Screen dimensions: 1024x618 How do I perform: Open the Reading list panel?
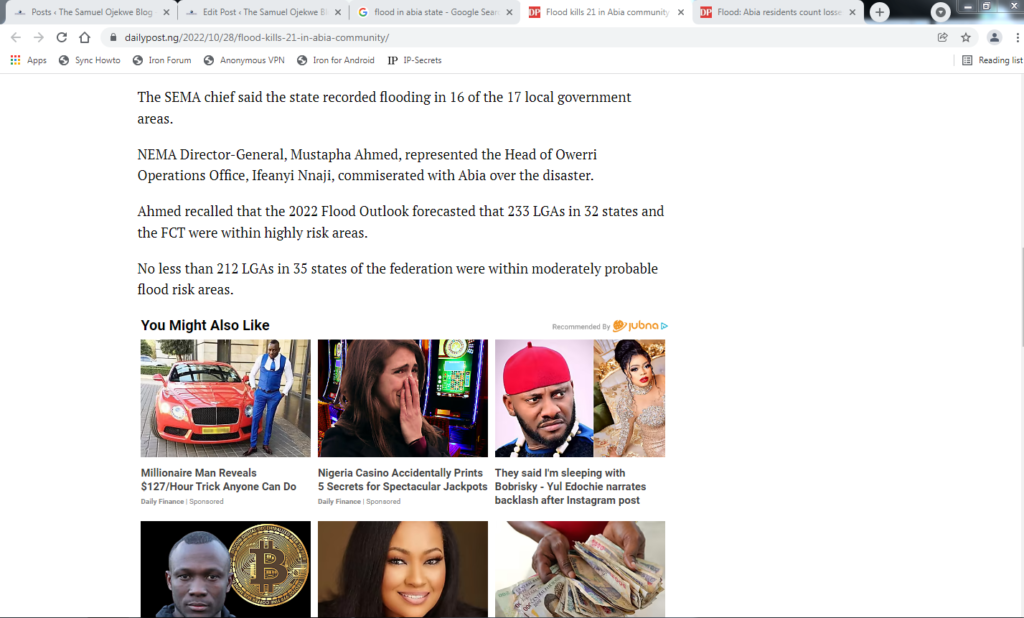pos(992,60)
